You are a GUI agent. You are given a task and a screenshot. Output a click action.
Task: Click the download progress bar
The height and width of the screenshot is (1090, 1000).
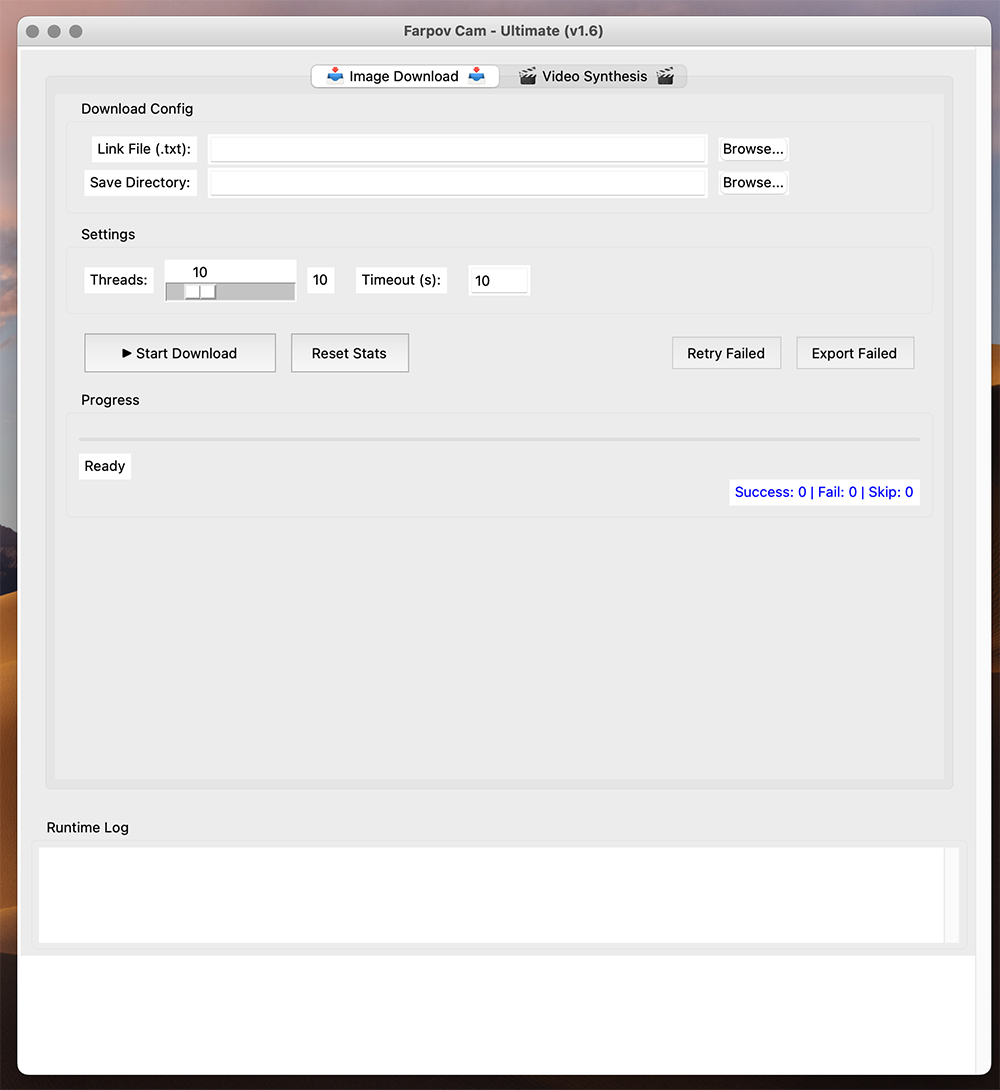point(499,439)
